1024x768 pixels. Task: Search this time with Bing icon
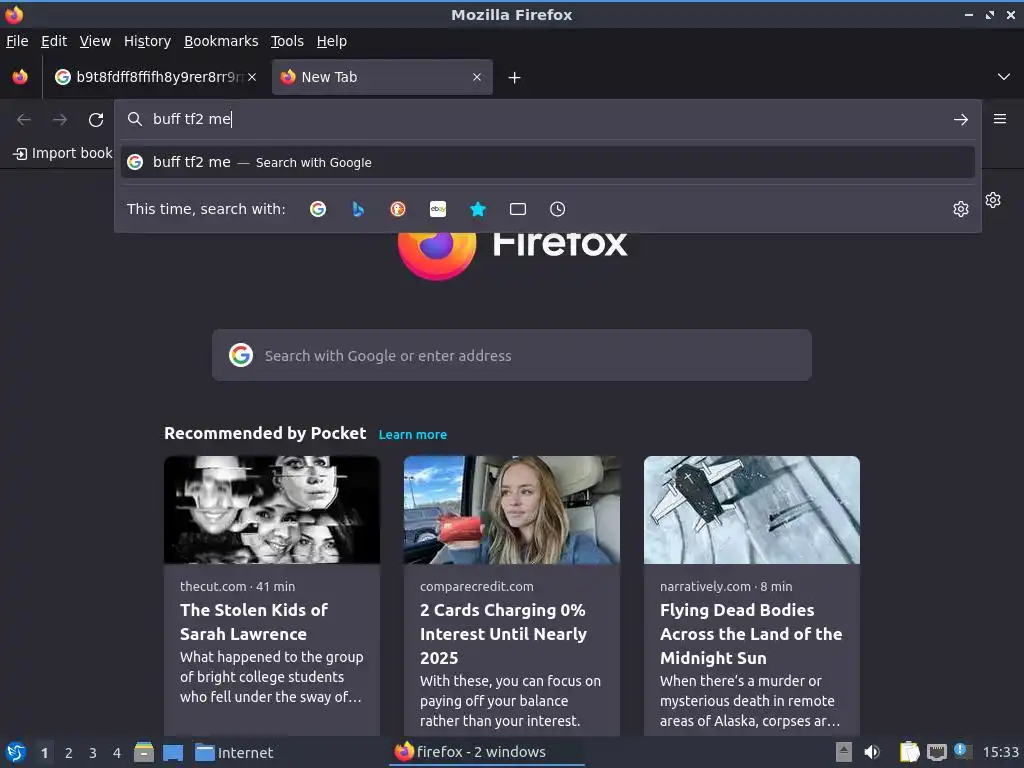tap(358, 209)
